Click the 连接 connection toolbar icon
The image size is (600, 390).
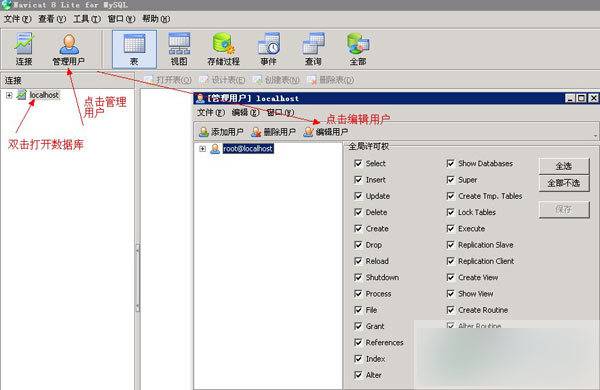pos(24,49)
